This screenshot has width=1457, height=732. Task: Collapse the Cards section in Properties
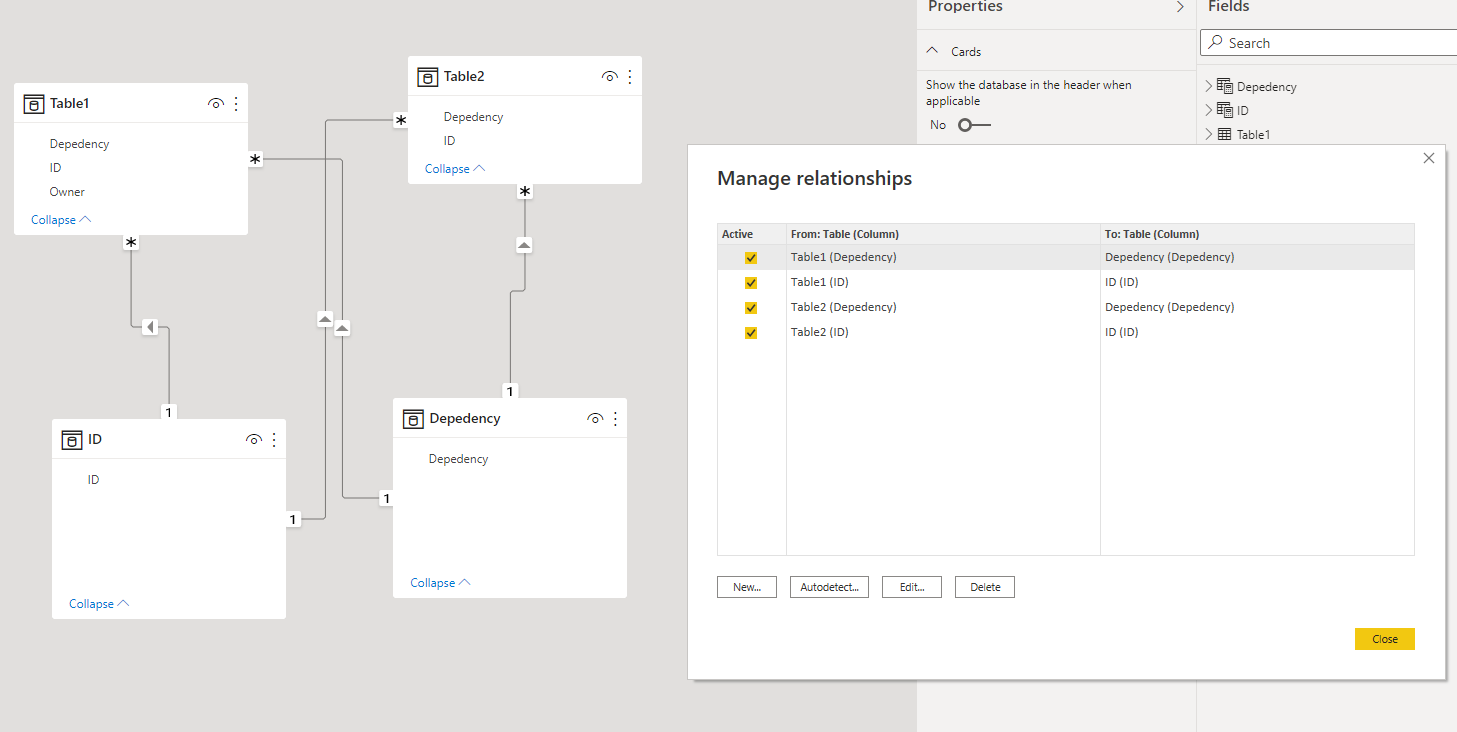point(932,51)
